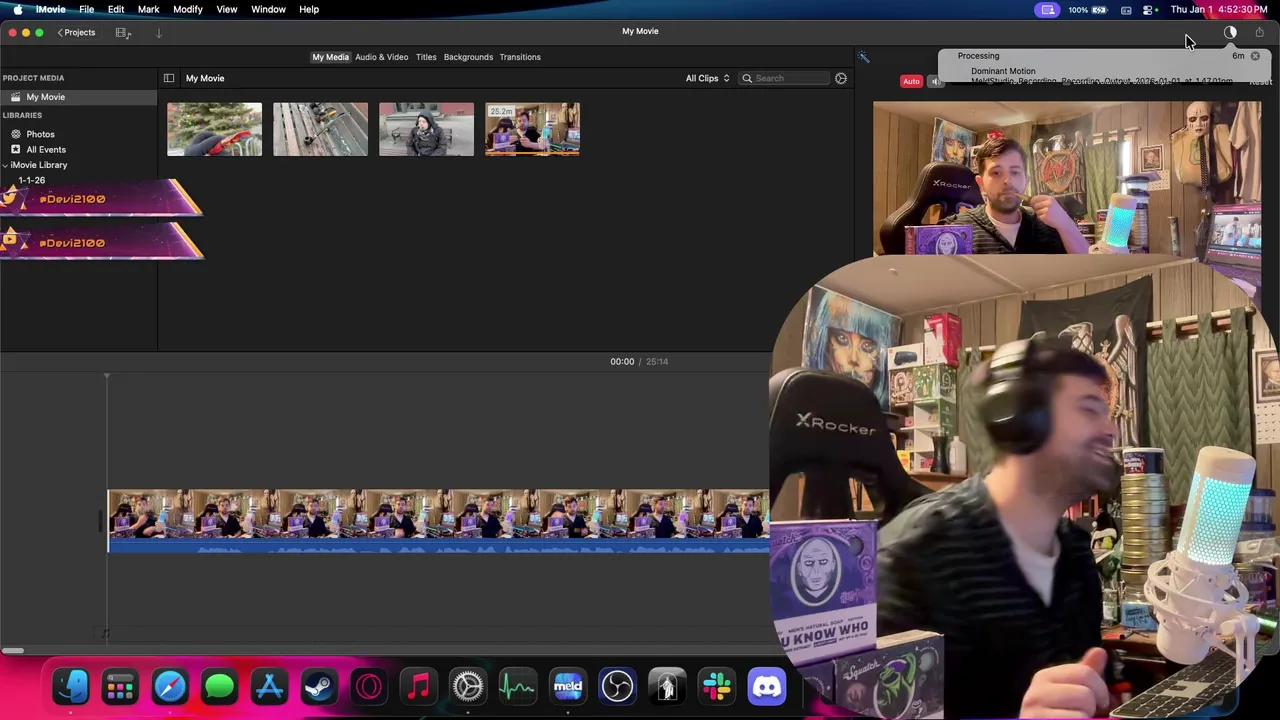Open Music app from the dock
The height and width of the screenshot is (720, 1280).
tap(418, 687)
